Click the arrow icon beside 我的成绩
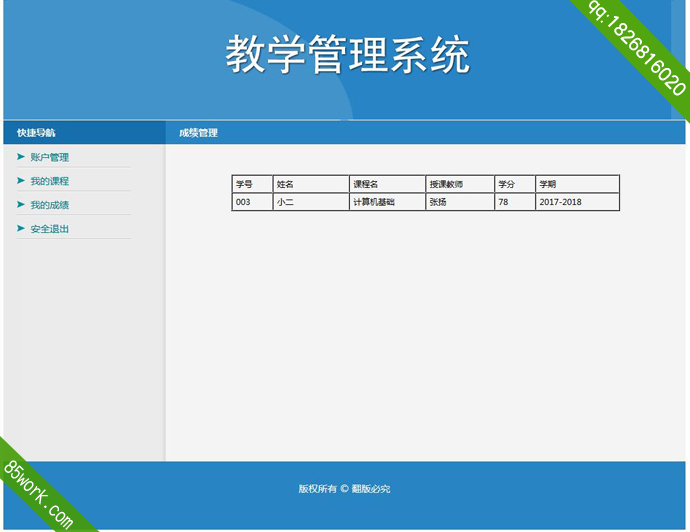The width and height of the screenshot is (690, 532). [x=20, y=205]
